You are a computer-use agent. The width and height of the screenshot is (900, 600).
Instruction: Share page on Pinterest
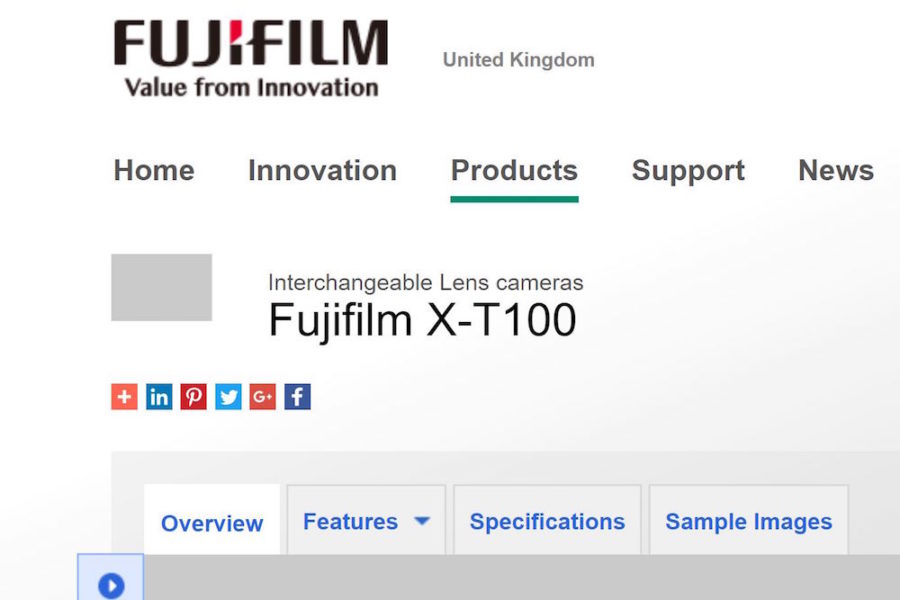pos(194,397)
